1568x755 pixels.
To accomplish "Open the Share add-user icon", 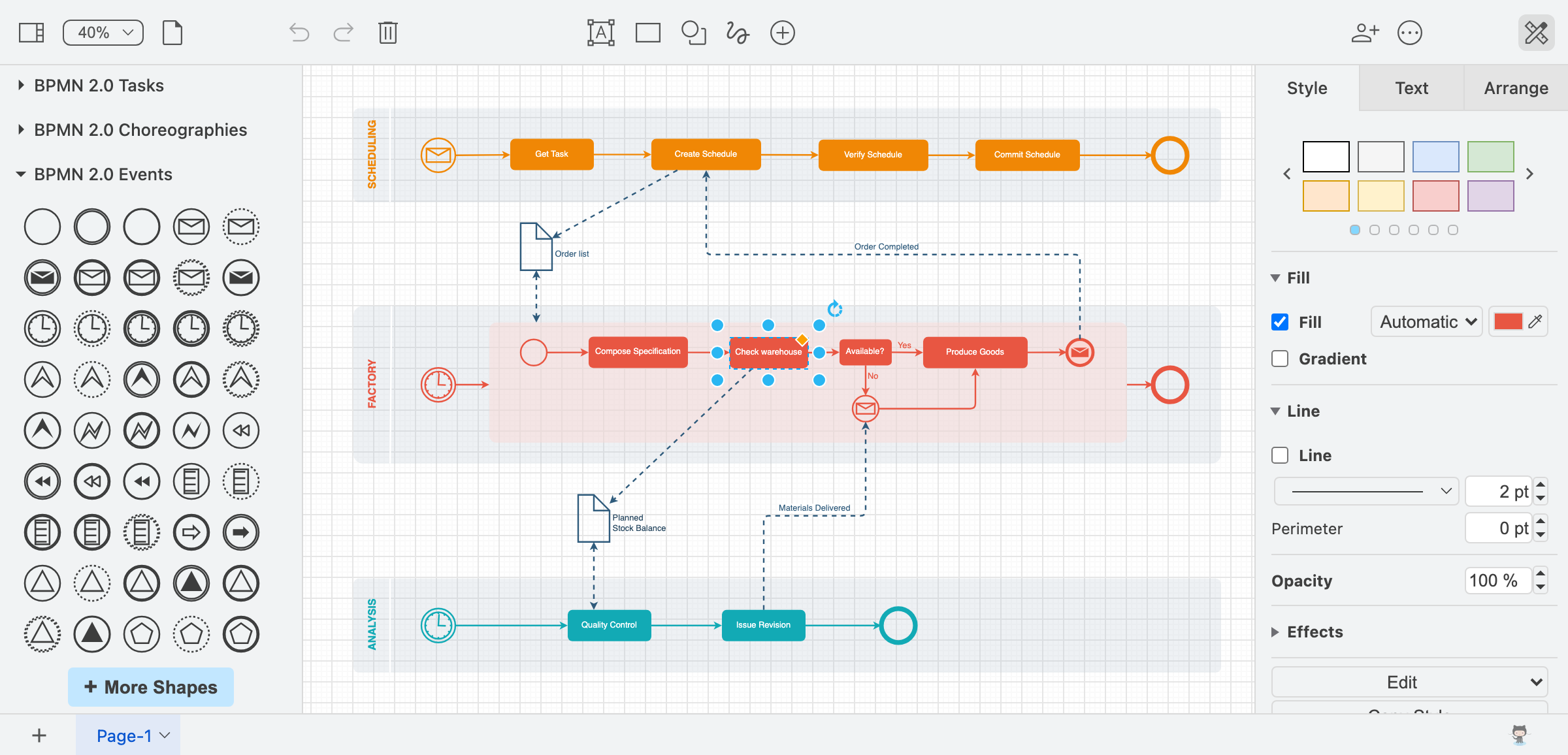I will 1365,33.
